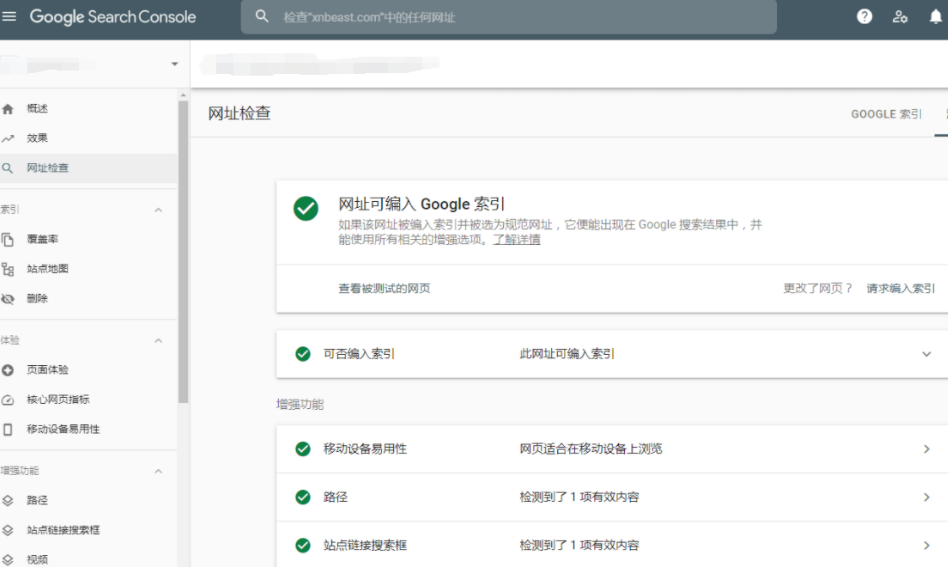Open the property selector dropdown
This screenshot has width=948, height=567.
(175, 64)
